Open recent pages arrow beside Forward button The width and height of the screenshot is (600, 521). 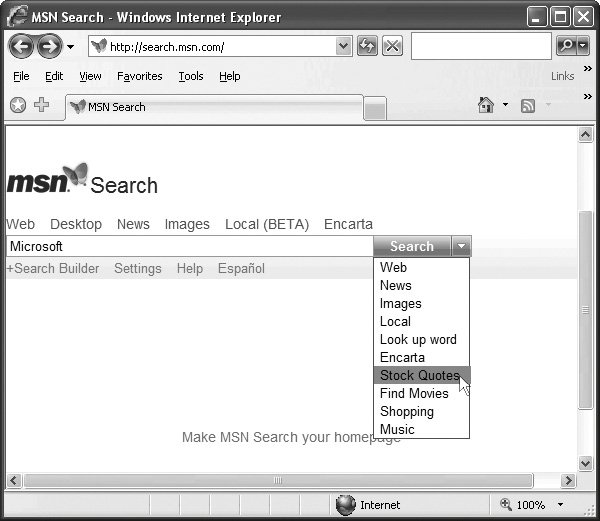70,47
